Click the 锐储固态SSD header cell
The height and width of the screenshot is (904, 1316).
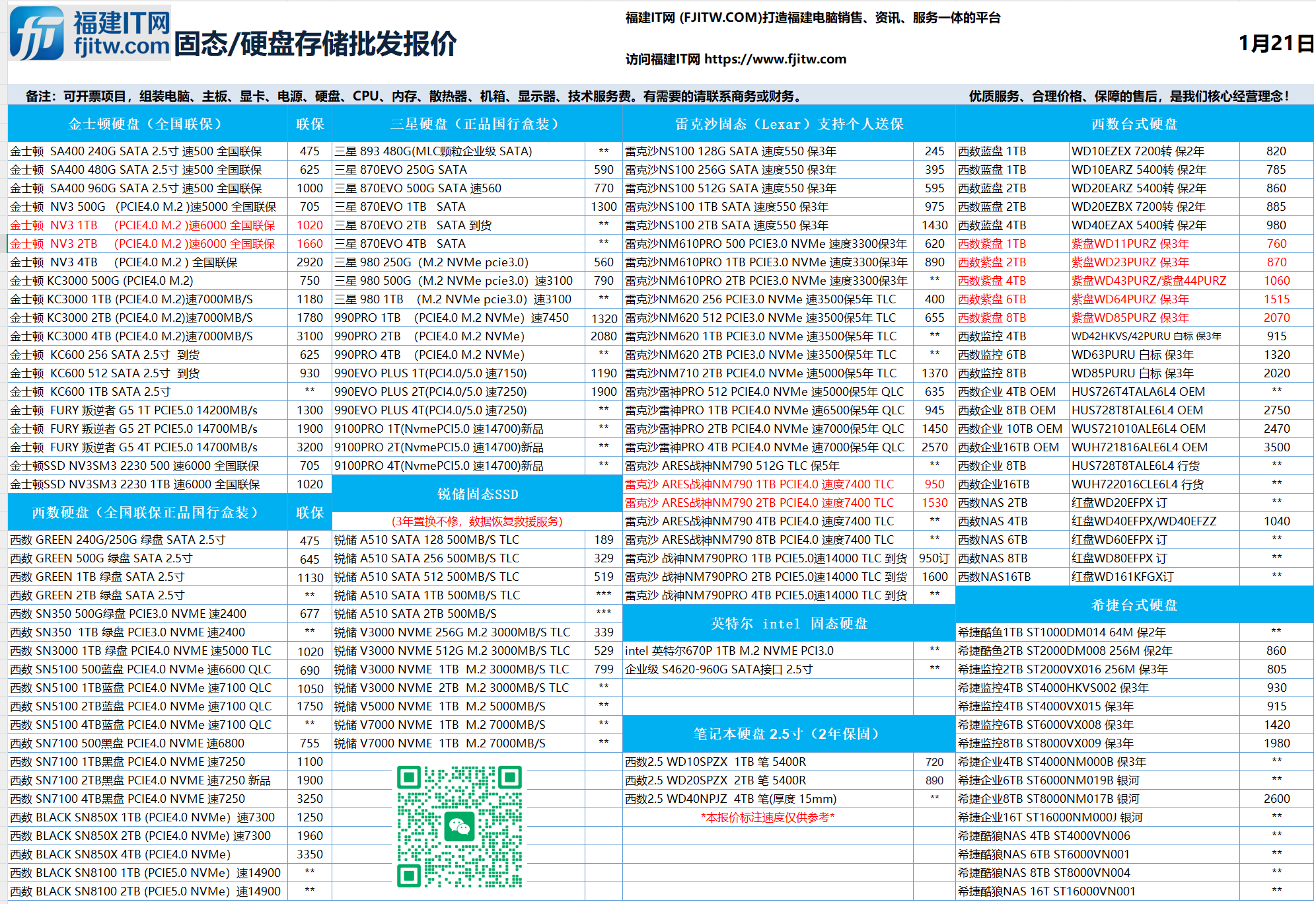click(477, 494)
